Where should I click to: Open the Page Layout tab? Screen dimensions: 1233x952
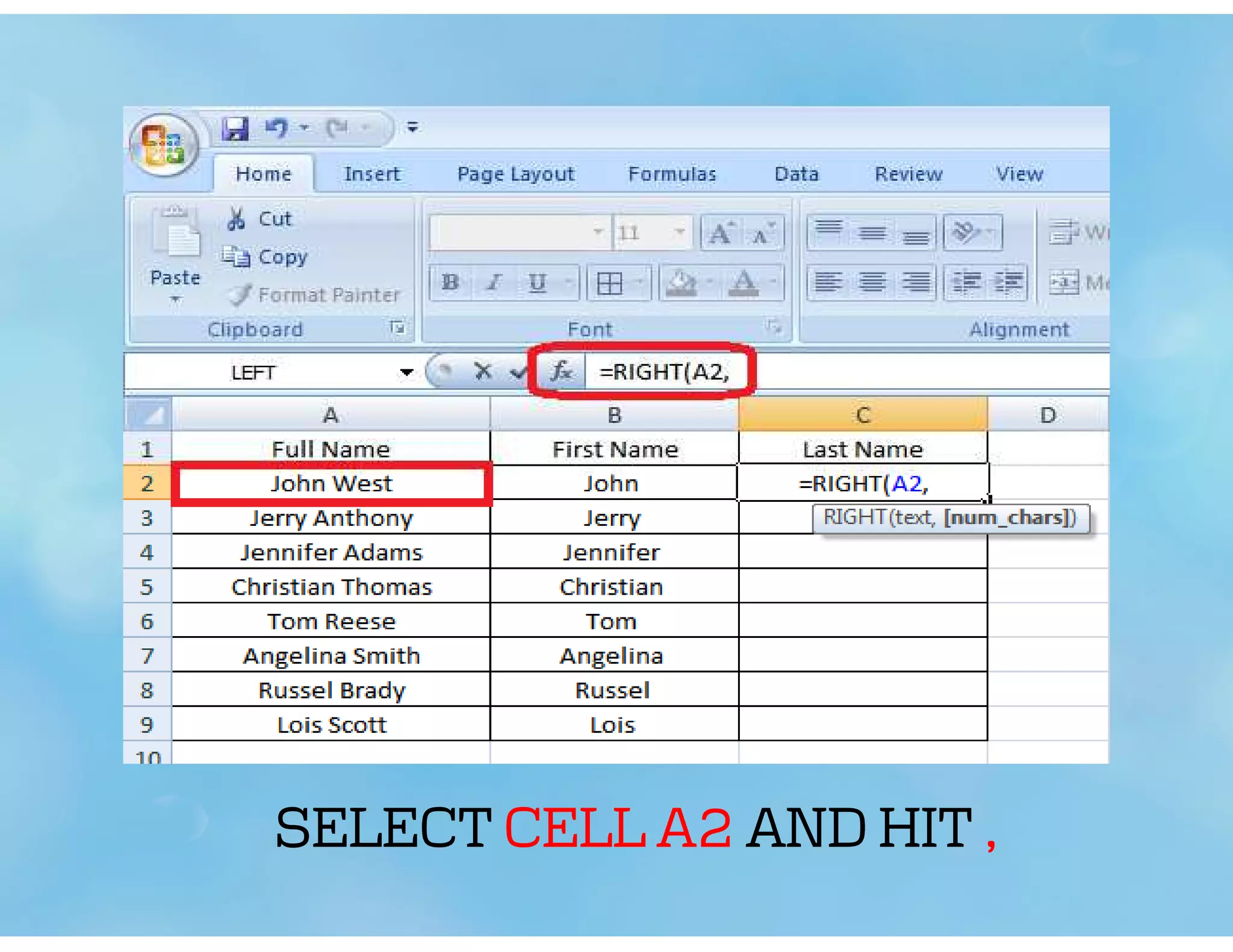[x=515, y=175]
